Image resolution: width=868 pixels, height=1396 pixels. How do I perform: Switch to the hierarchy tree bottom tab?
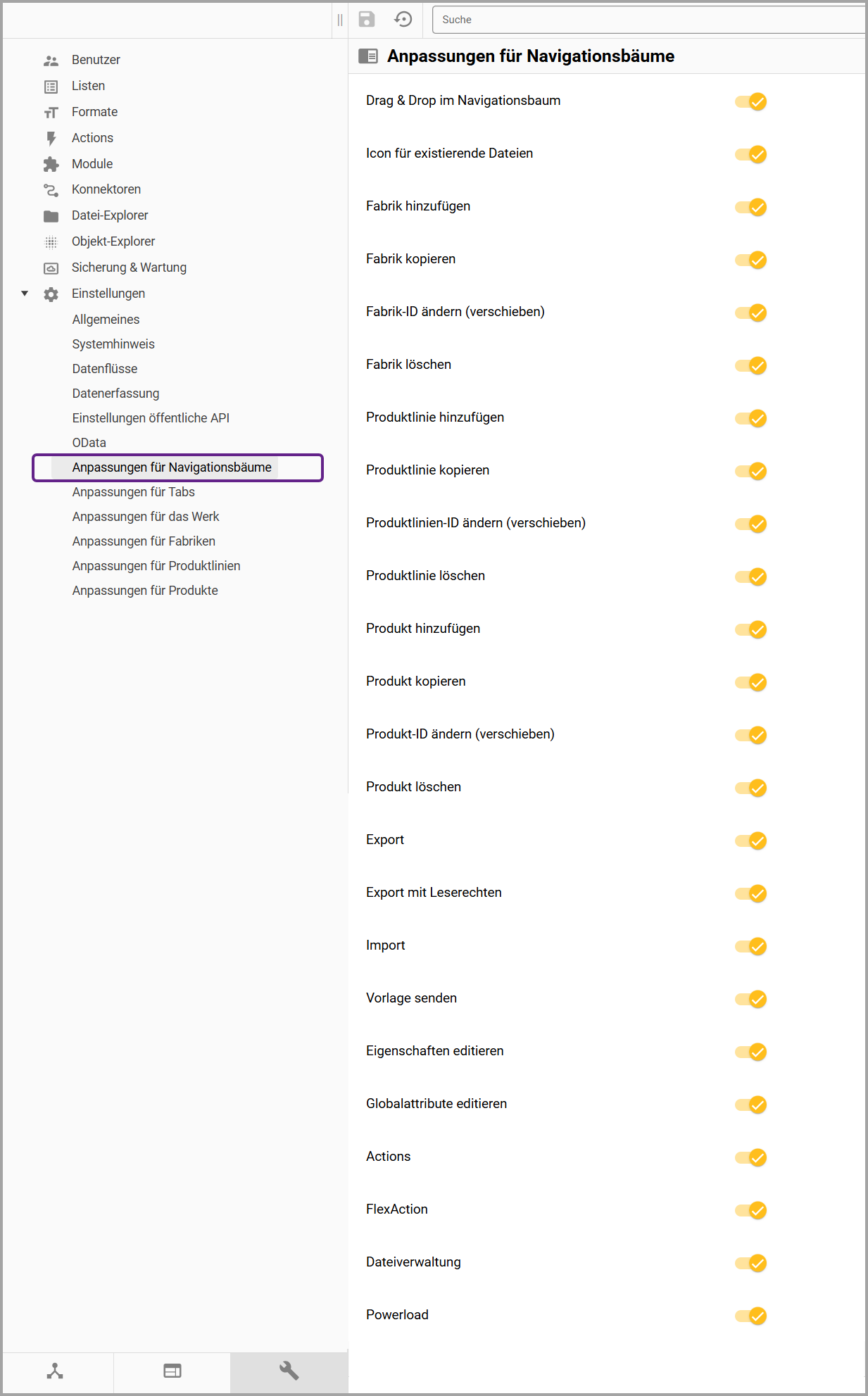(55, 1371)
